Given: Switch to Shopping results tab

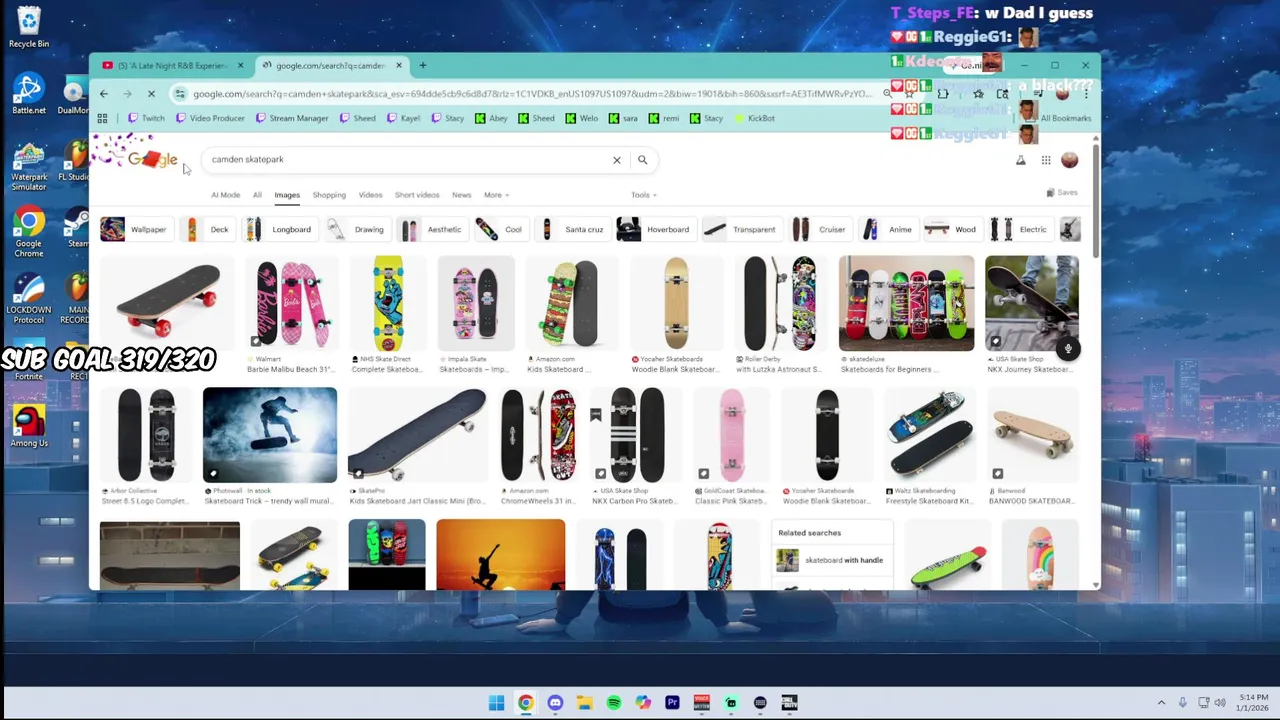Looking at the screenshot, I should coord(329,195).
